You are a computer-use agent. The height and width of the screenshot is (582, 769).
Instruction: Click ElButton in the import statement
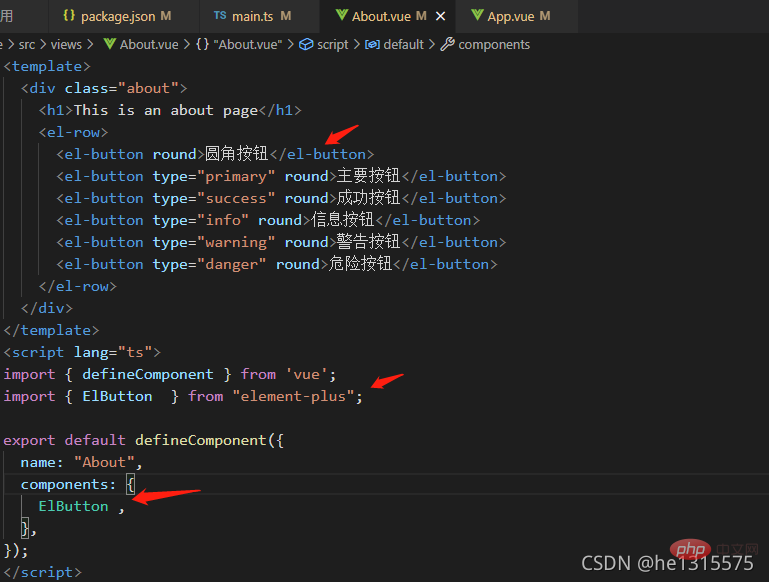117,396
